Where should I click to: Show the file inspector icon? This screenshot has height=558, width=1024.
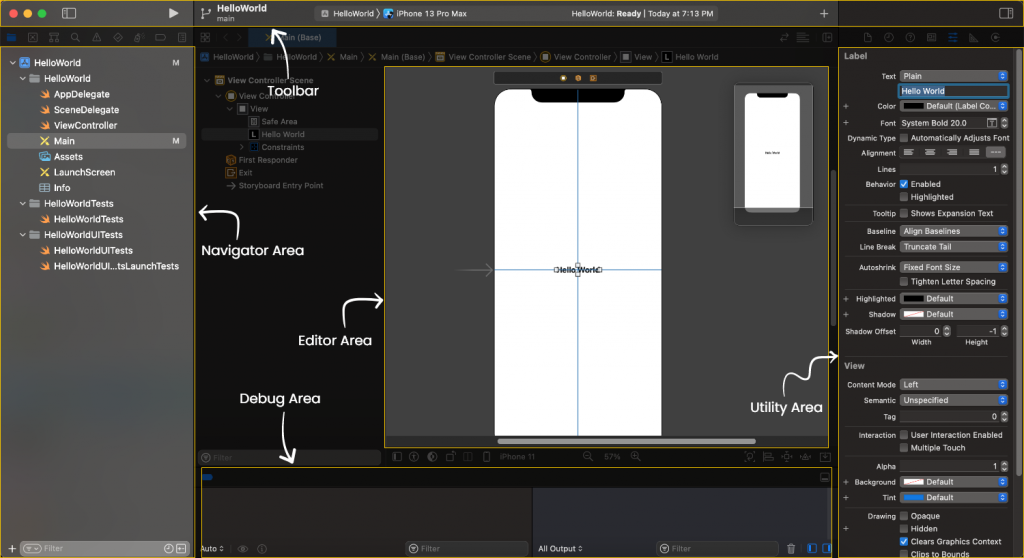(867, 37)
